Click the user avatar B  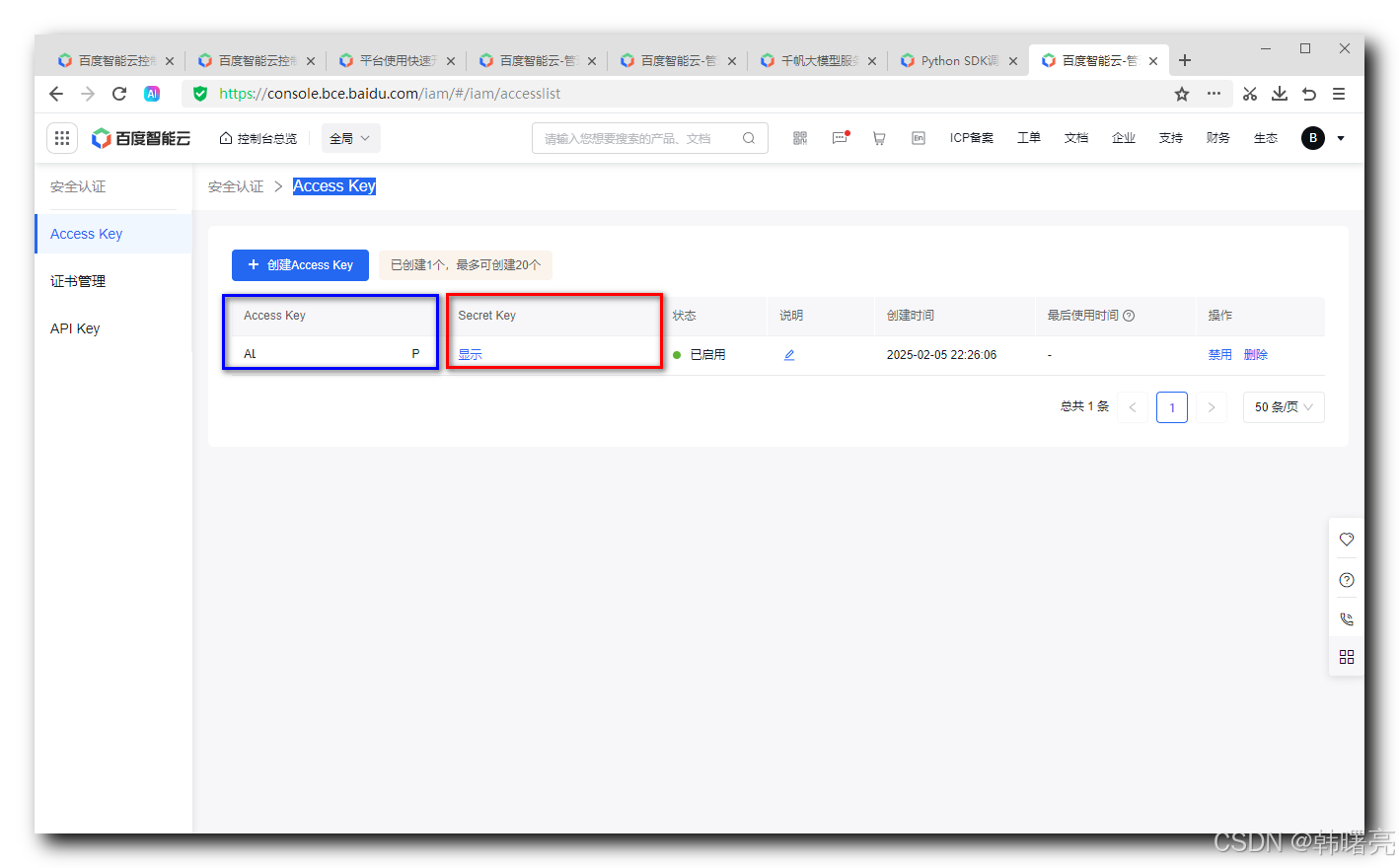[x=1312, y=138]
